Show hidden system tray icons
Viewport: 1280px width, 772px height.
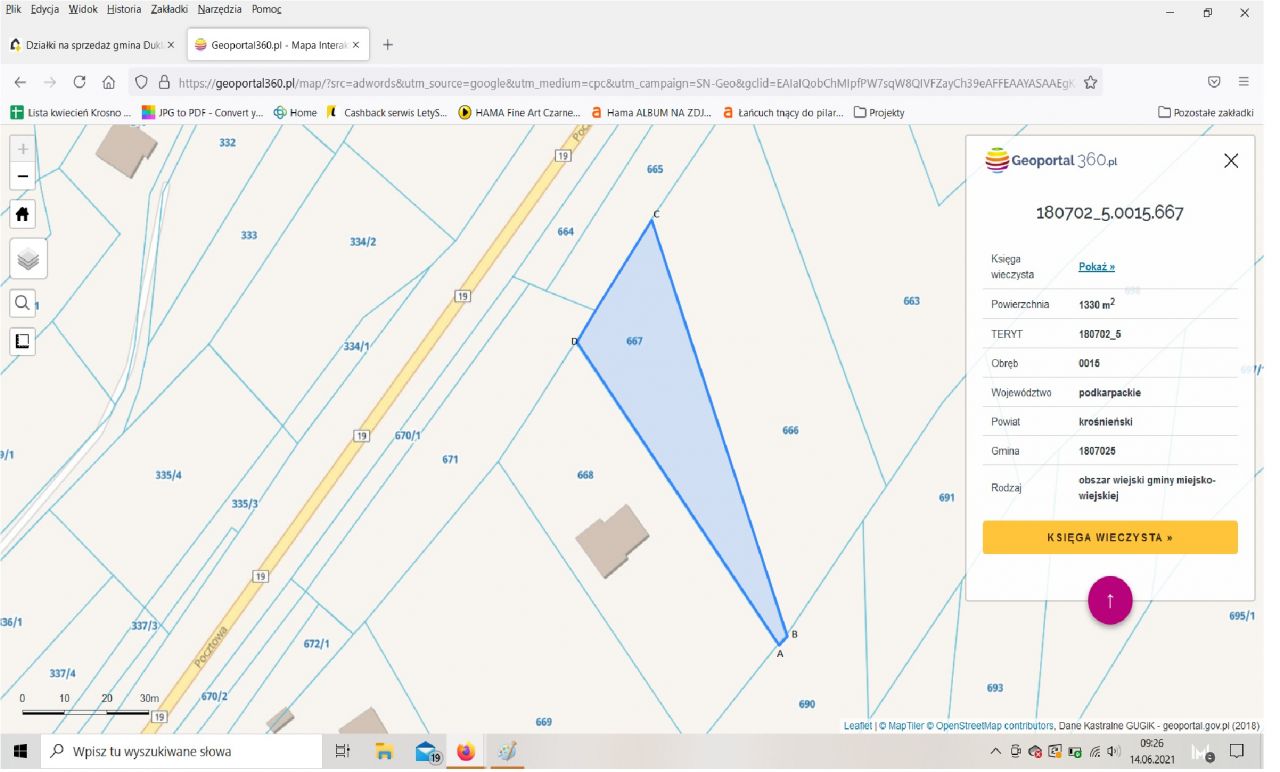coord(996,752)
